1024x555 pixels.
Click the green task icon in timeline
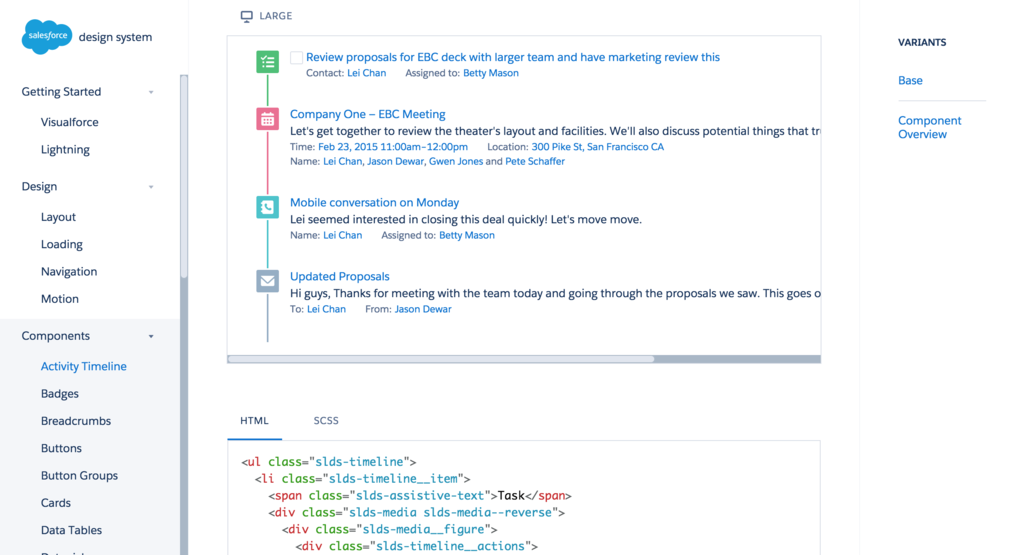pyautogui.click(x=267, y=62)
